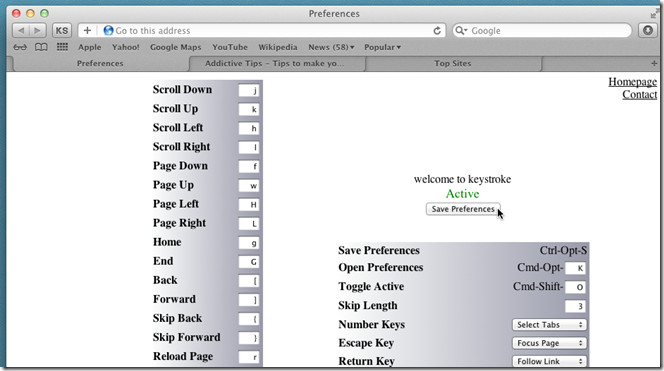Image resolution: width=664 pixels, height=371 pixels.
Task: Click the Back key field
Action: click(249, 281)
